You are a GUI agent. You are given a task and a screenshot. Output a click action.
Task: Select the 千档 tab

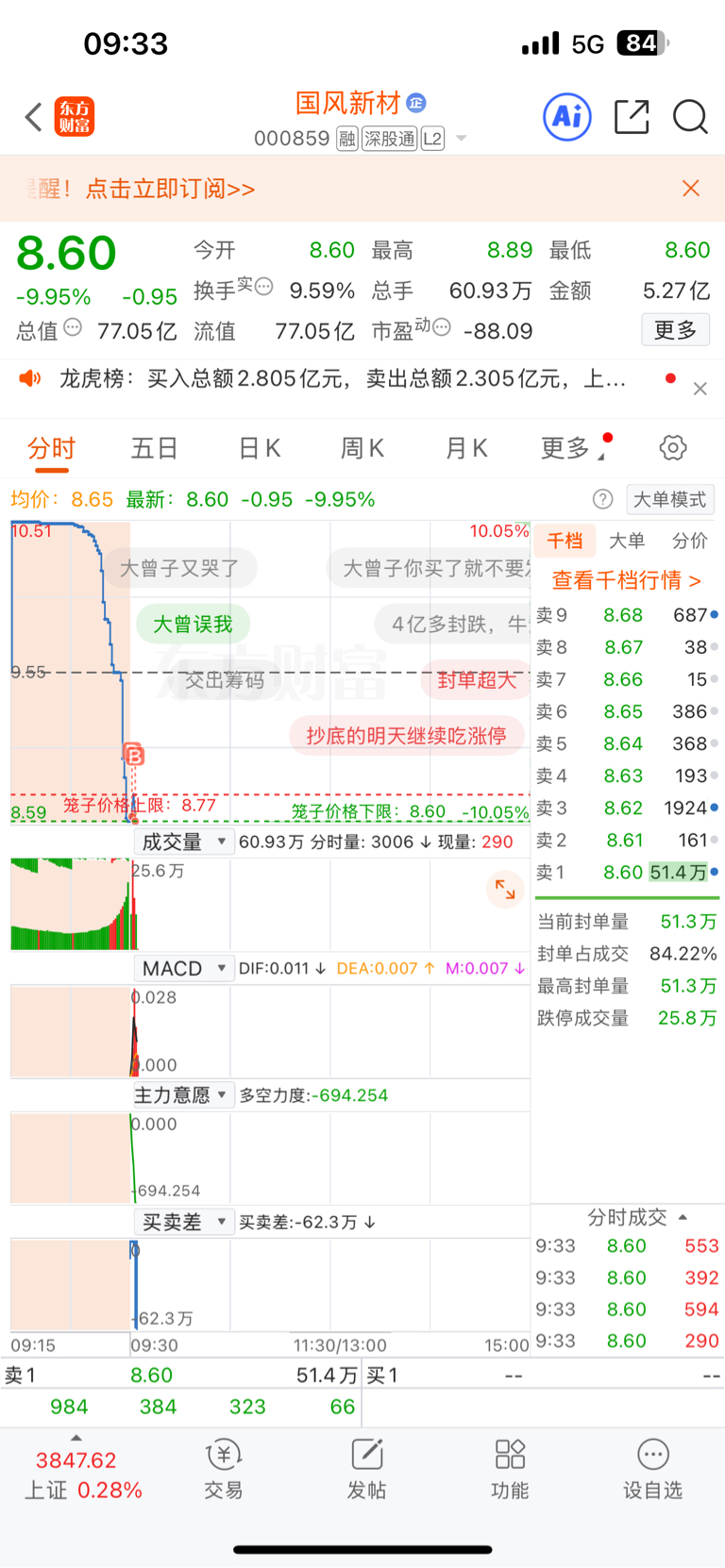point(565,541)
